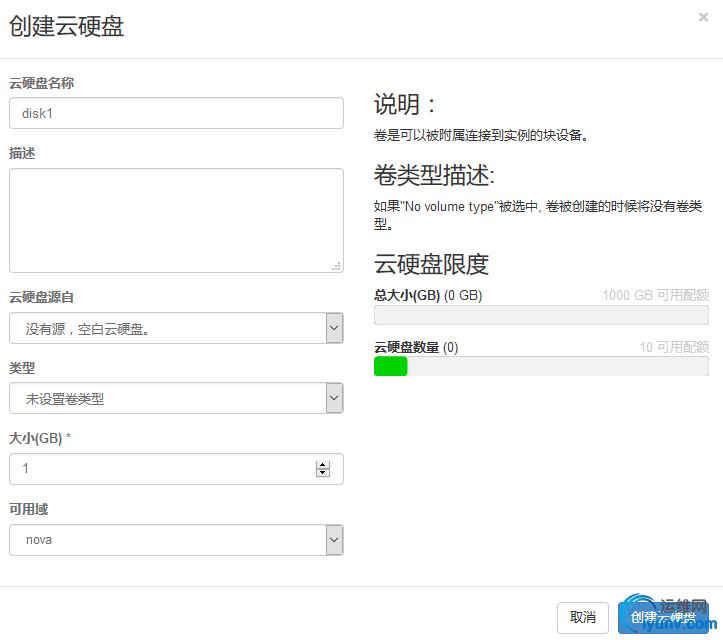Open the 可用域 dropdown showing nova
723x640 pixels.
click(176, 540)
